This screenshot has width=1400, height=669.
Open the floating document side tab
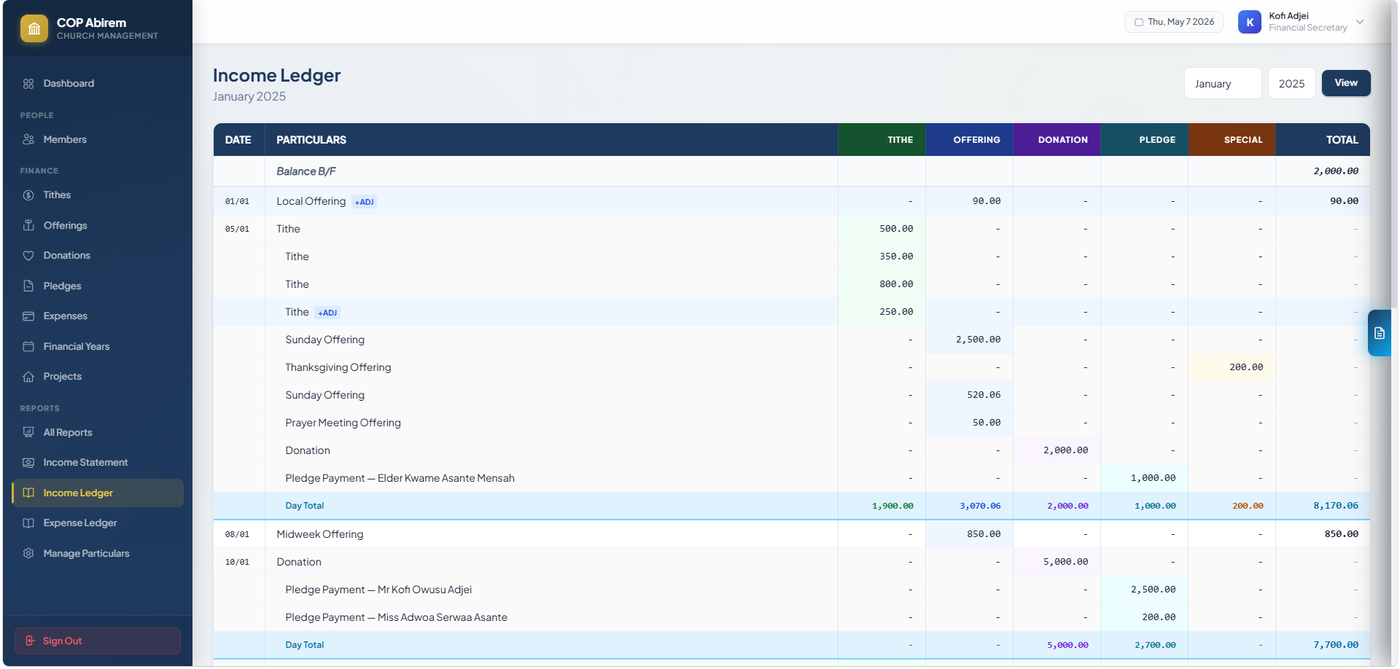coord(1379,333)
